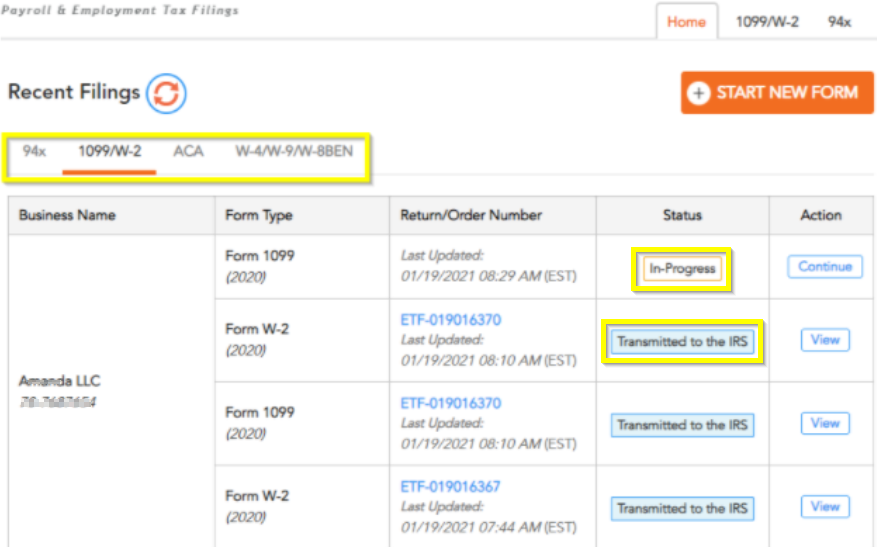Open order link ETF-019016367

coord(450,487)
